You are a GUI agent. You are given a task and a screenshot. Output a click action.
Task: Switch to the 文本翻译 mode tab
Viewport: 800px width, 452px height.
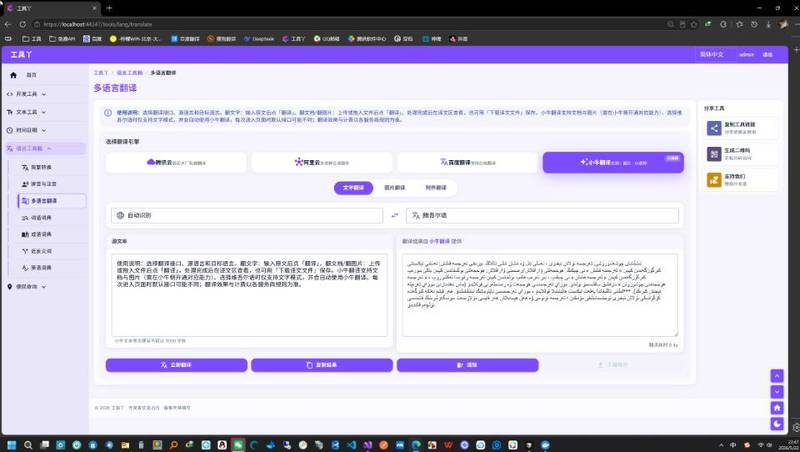tap(354, 188)
